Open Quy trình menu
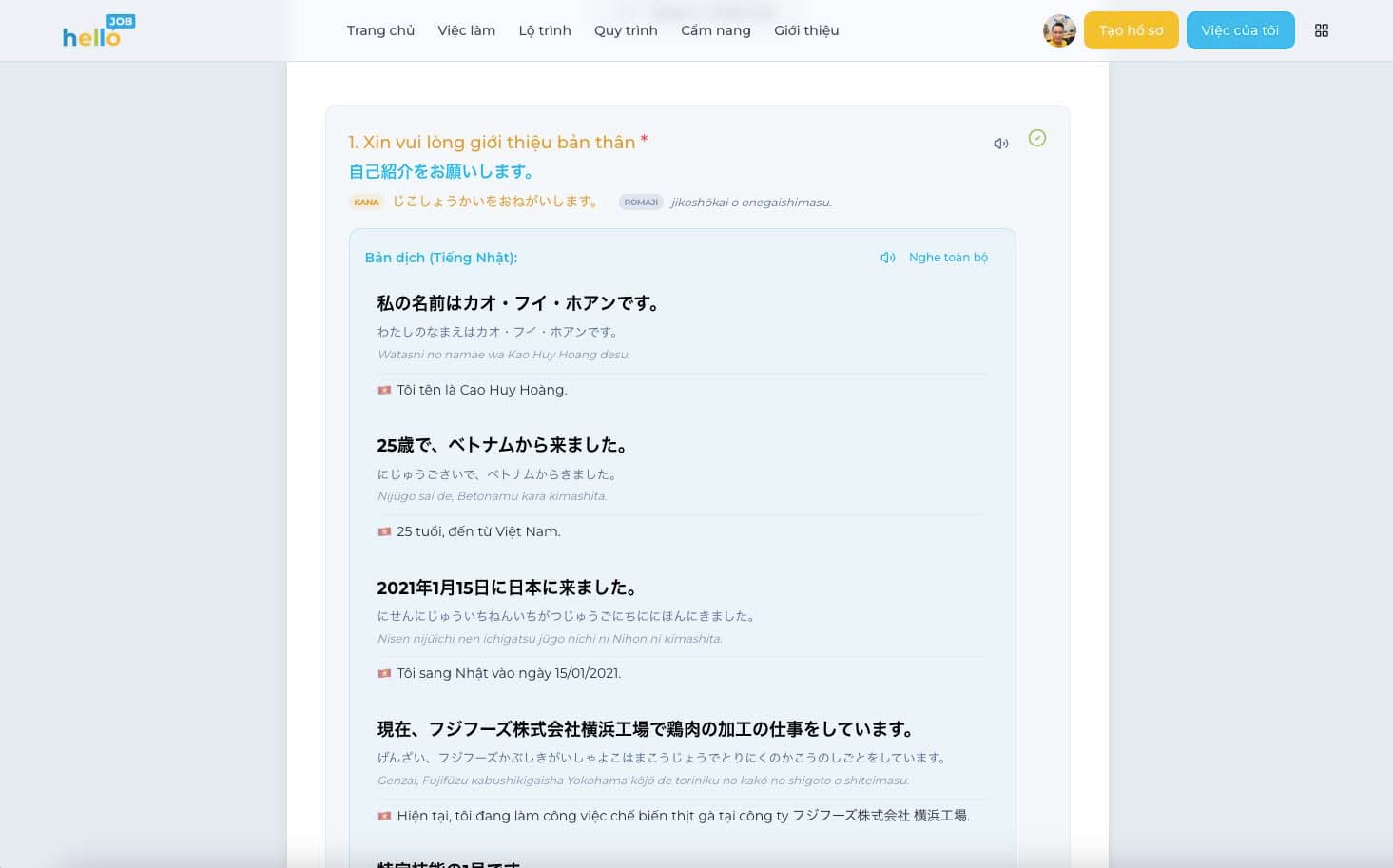1393x868 pixels. (626, 30)
